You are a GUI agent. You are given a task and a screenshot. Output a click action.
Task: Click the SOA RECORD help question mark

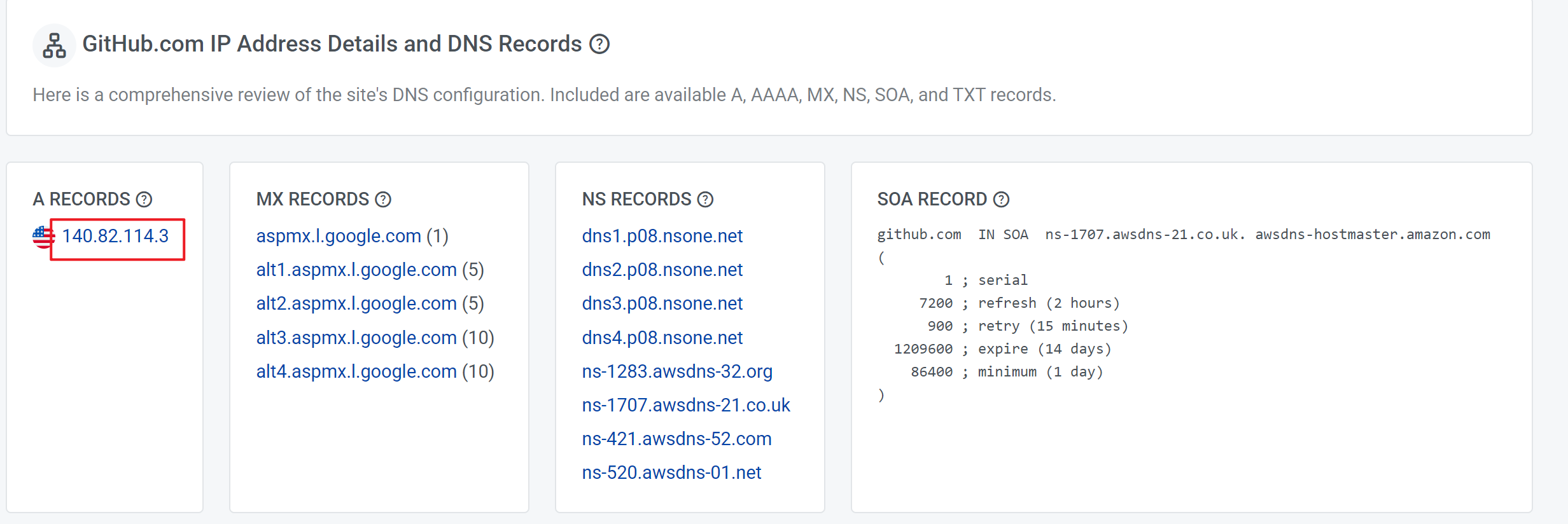click(1001, 200)
